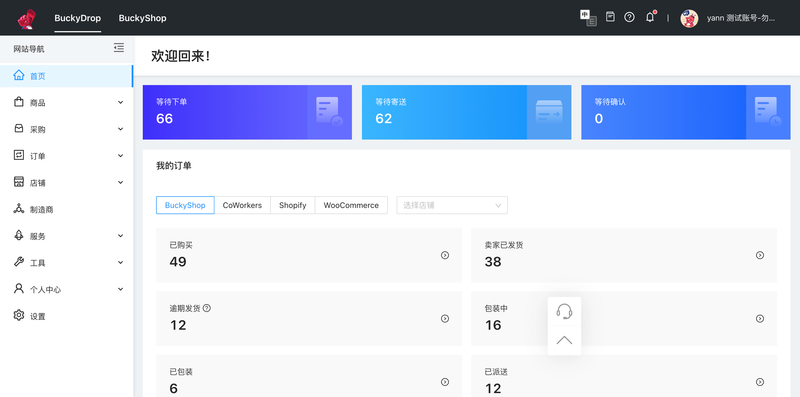This screenshot has width=800, height=397.
Task: Click the 商品 bag icon
Action: click(x=19, y=102)
